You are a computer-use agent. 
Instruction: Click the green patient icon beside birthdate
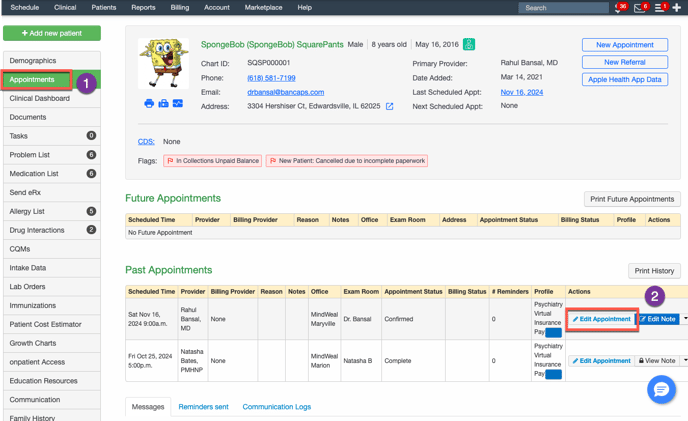469,45
